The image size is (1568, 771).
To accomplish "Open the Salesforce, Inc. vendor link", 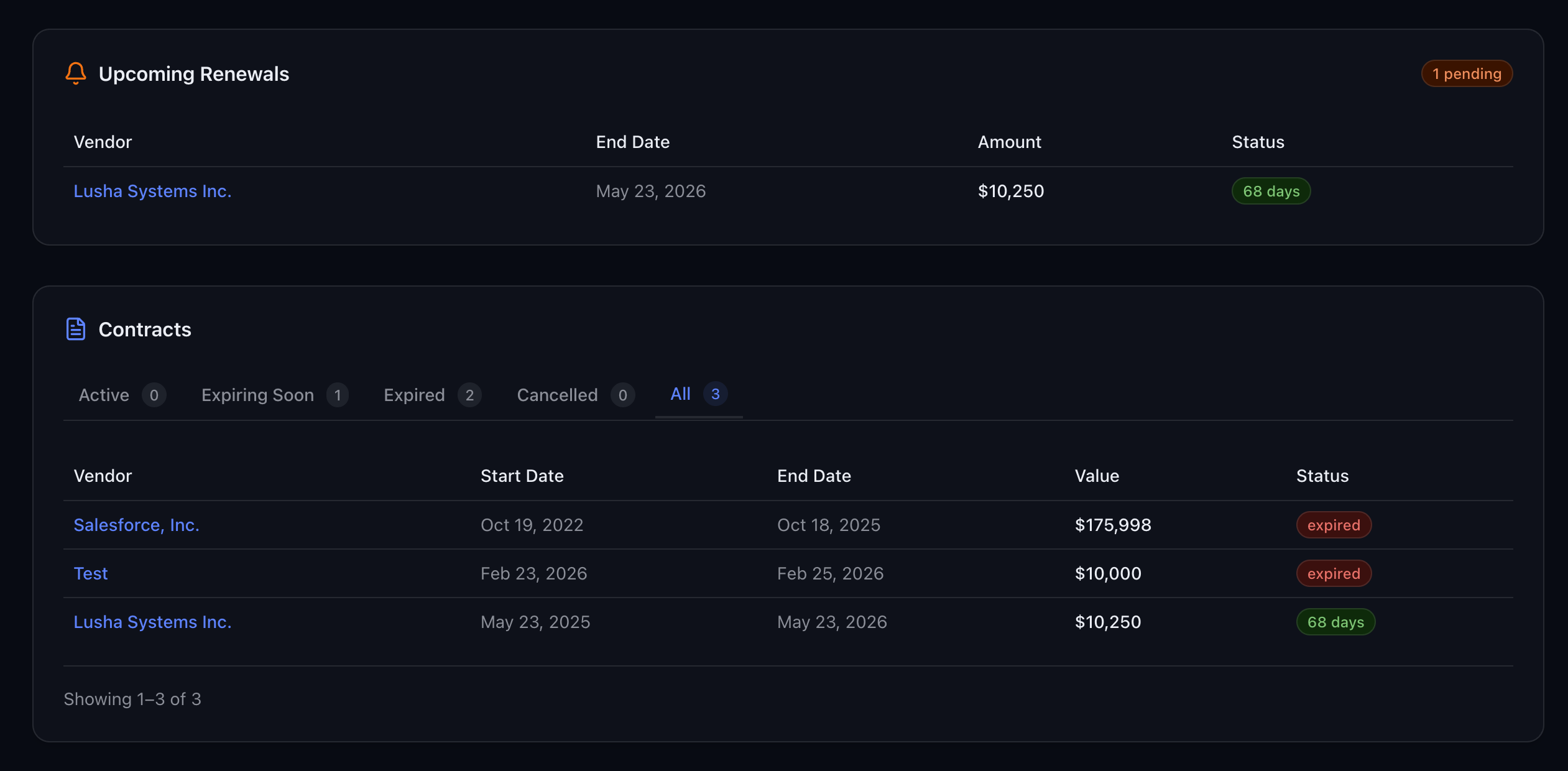I will coord(136,525).
